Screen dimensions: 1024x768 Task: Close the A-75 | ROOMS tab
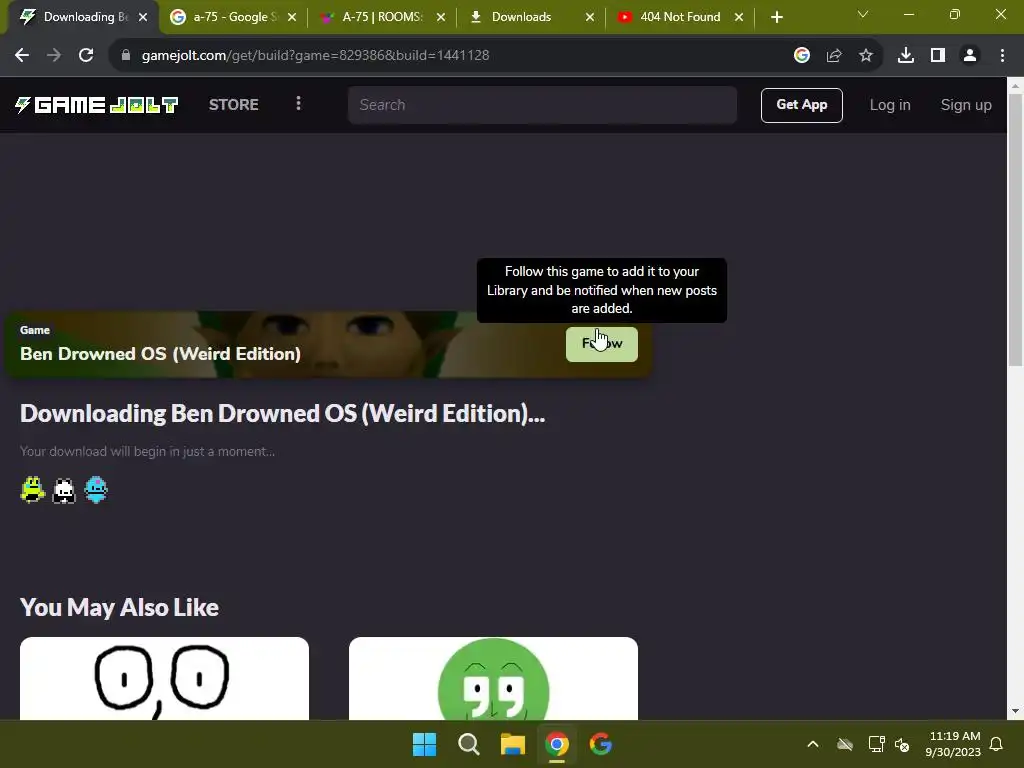(x=441, y=17)
